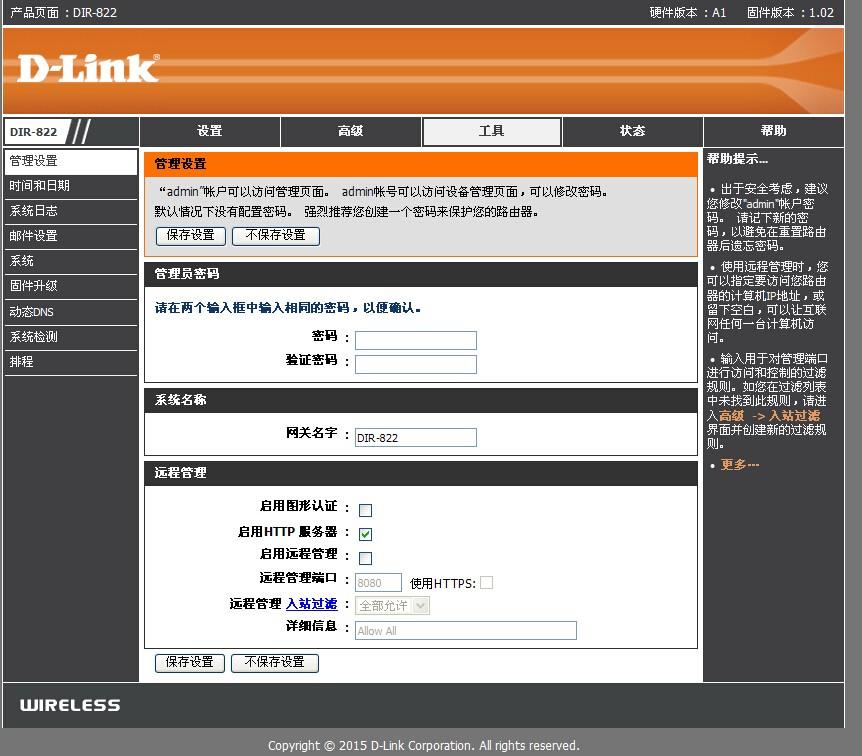Go to 邮件设置 sidebar page

70,236
